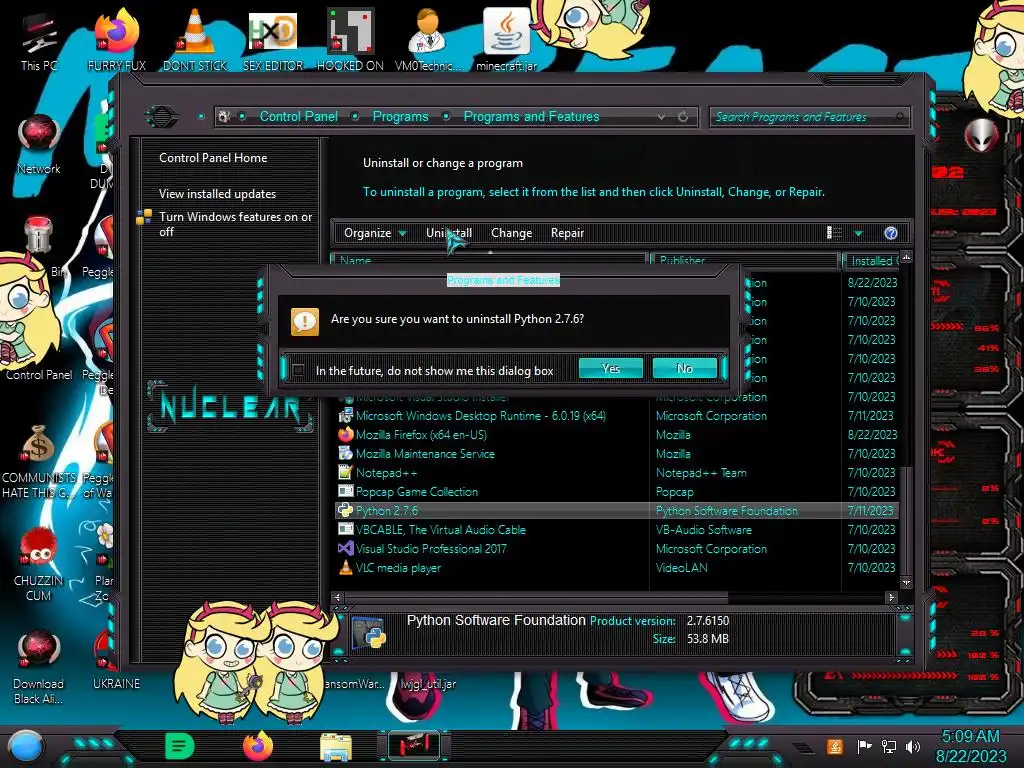Open the DONT STICK VLC shortcut
1024x768 pixels.
tap(195, 41)
